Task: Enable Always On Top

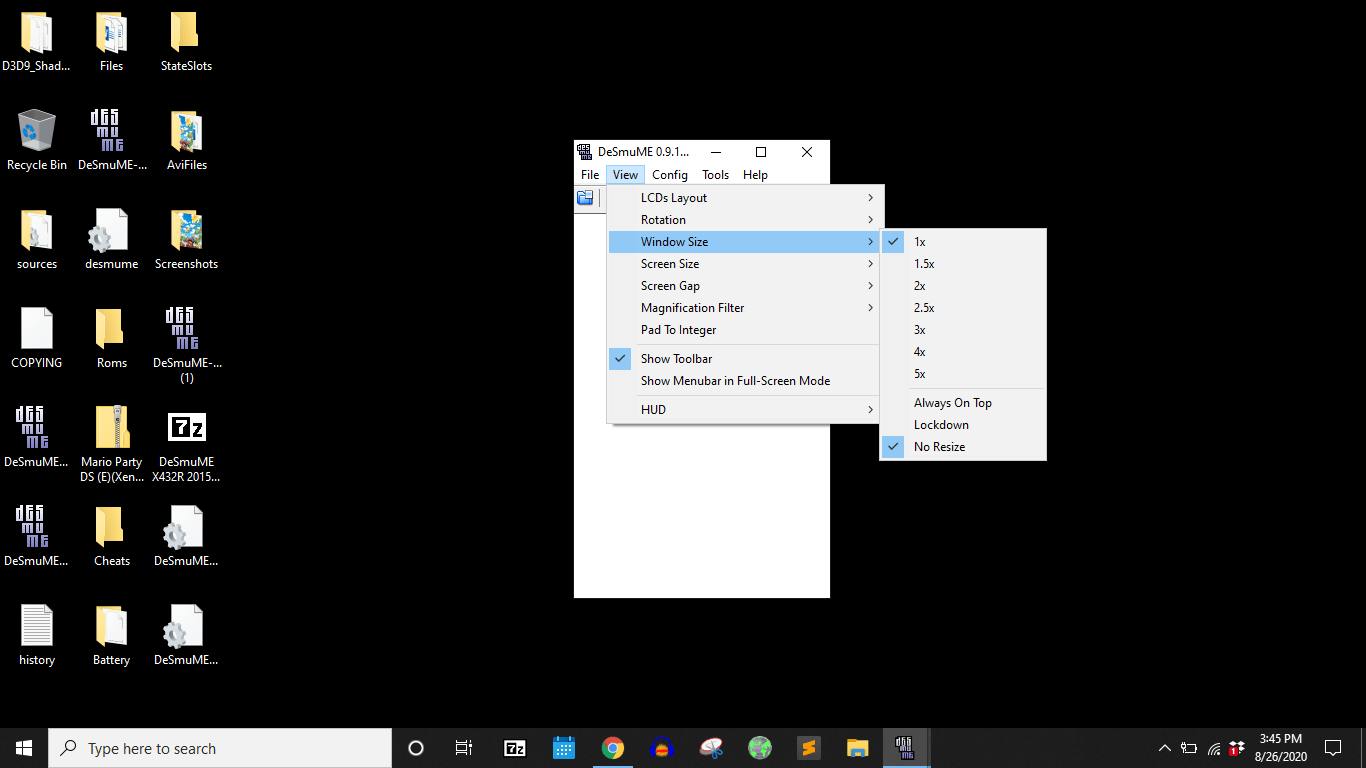Action: (963, 403)
